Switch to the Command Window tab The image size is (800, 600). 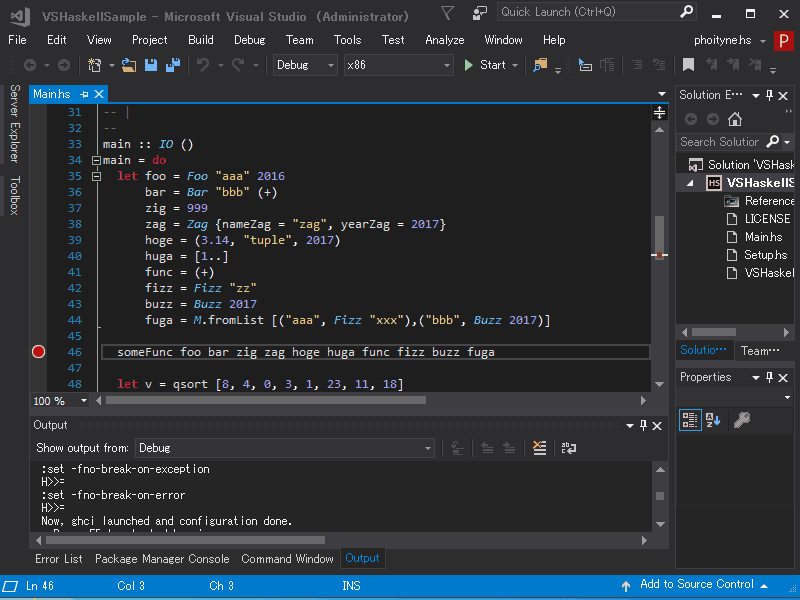(287, 559)
